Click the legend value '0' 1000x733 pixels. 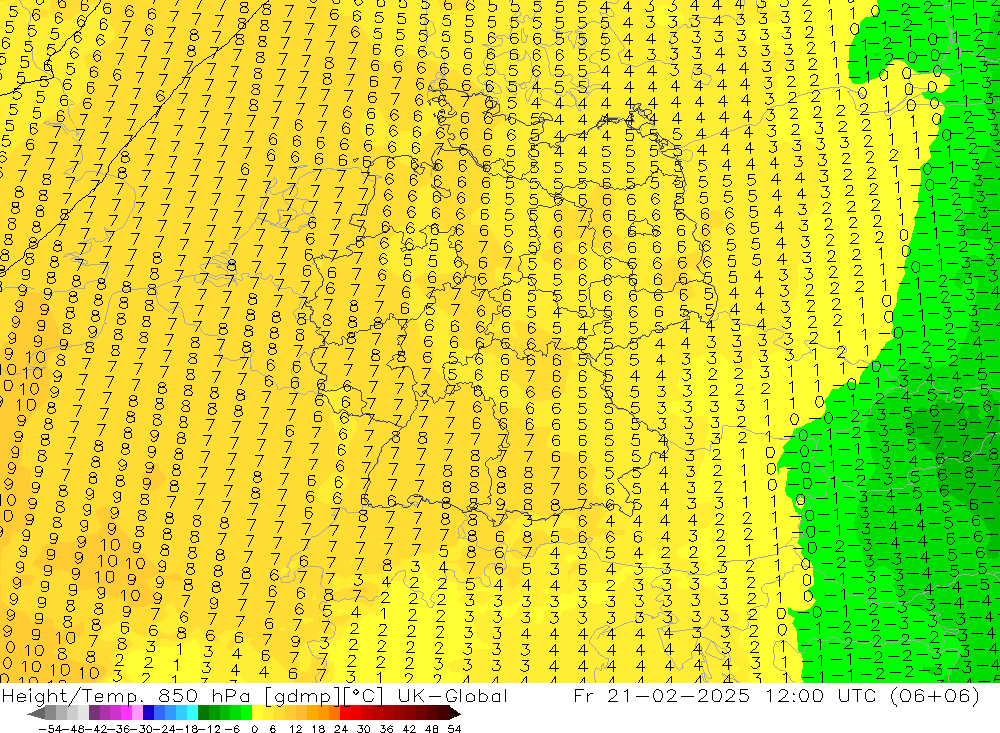click(x=254, y=729)
